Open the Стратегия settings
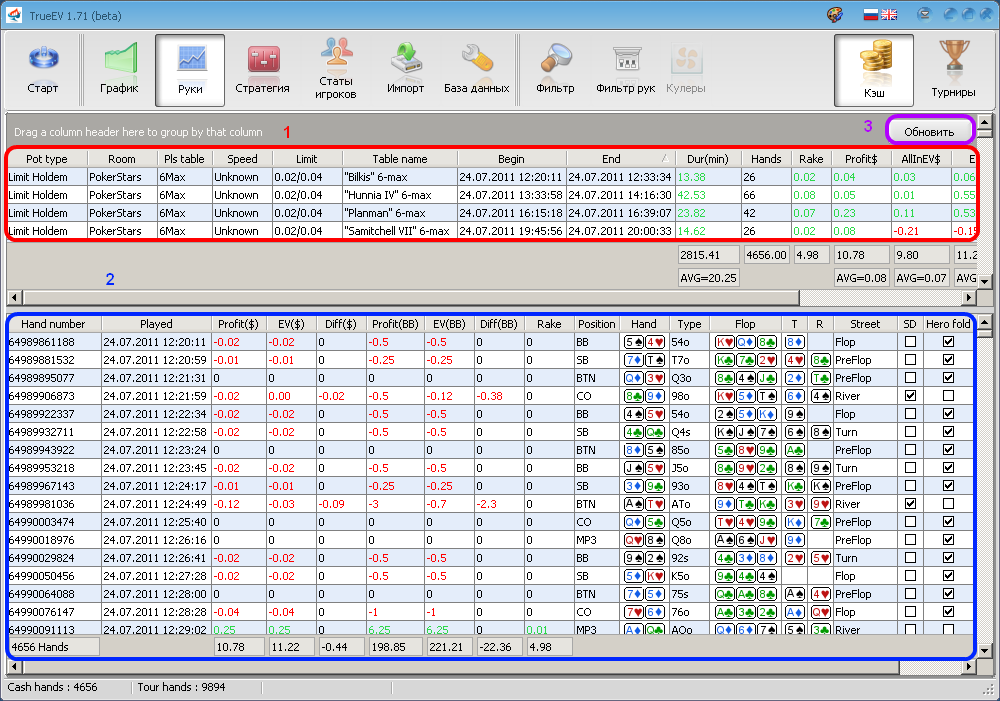 point(262,70)
